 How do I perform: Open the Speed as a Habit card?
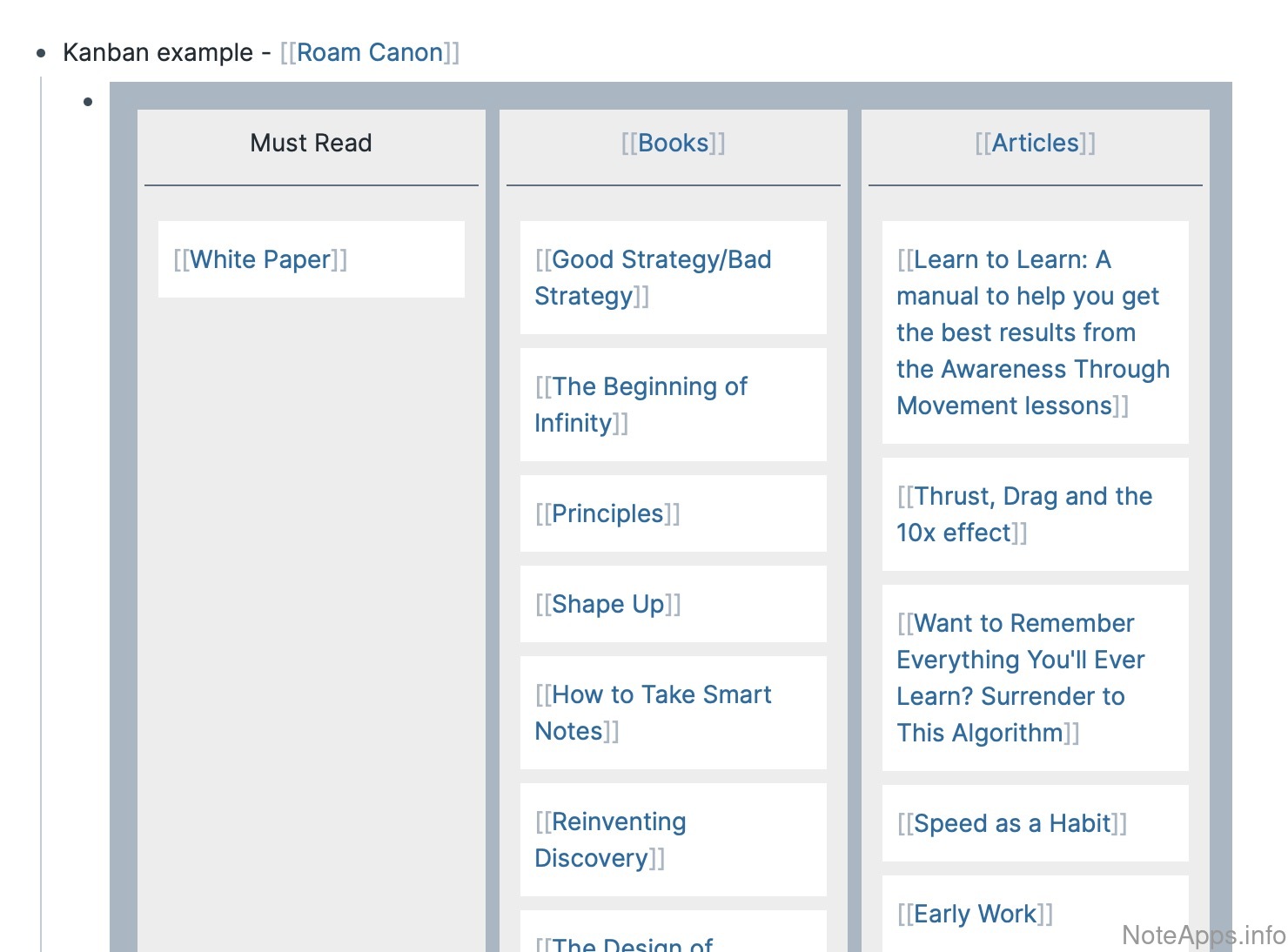tap(1012, 824)
